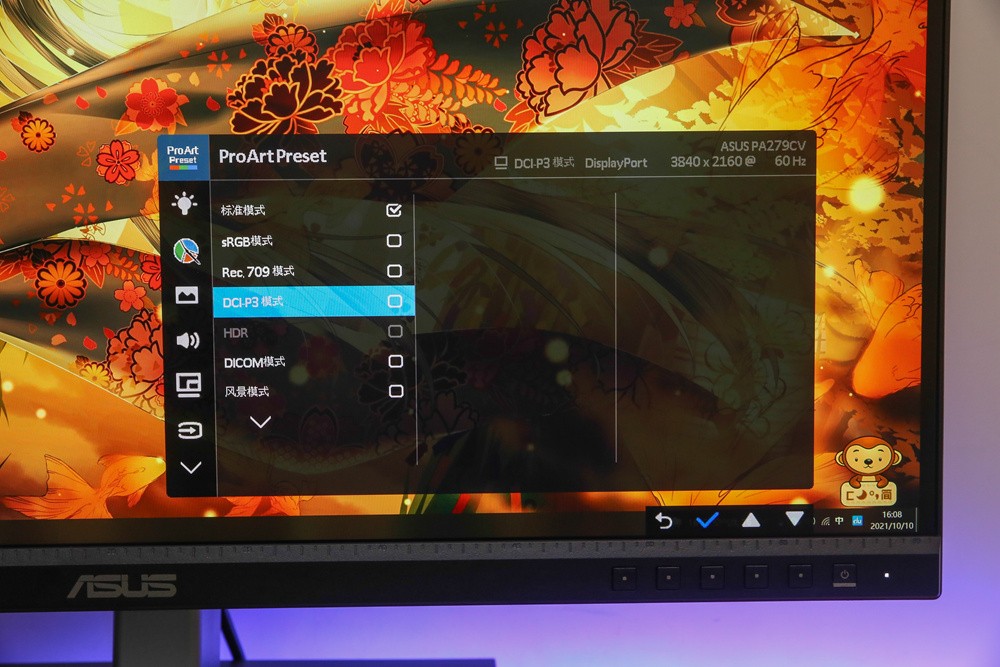The image size is (1000, 667).
Task: Click the DCI-P3 模式 header status text
Action: click(544, 163)
